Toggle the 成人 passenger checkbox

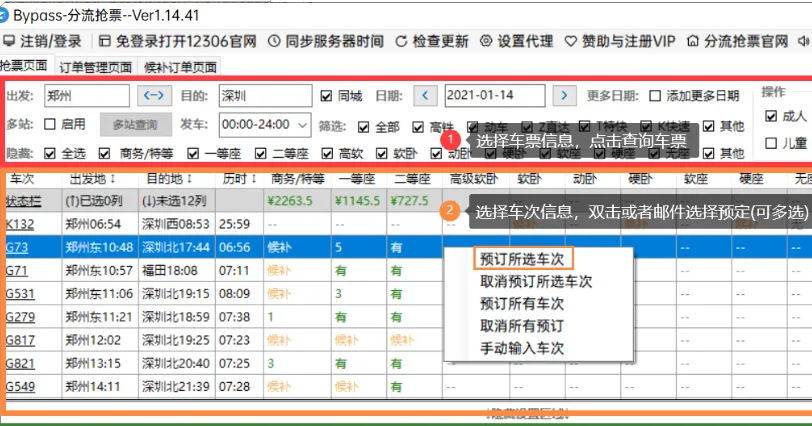coord(771,116)
